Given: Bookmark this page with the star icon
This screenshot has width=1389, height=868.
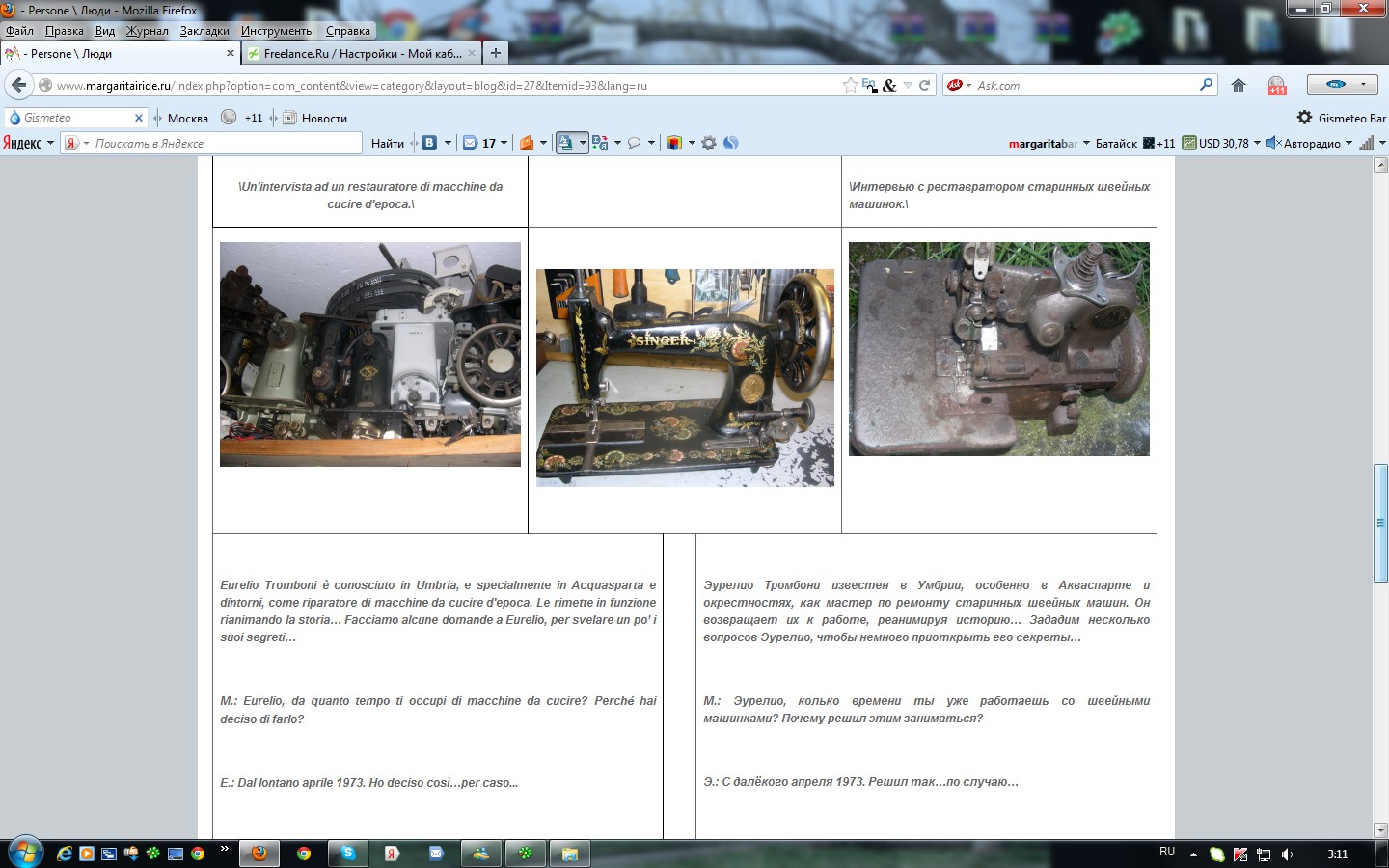Looking at the screenshot, I should click(x=850, y=85).
